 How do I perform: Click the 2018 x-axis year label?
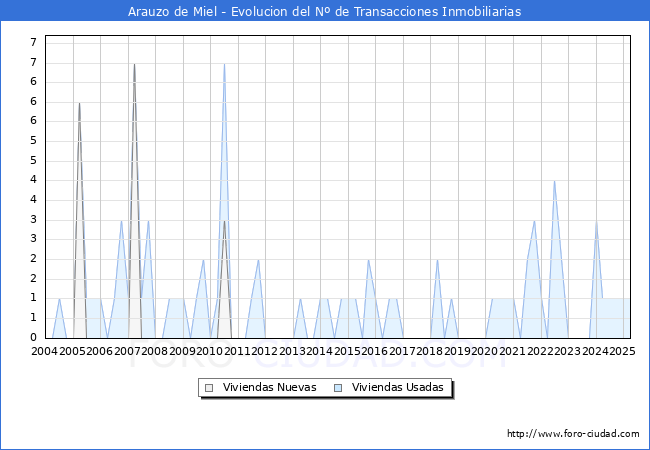(429, 351)
